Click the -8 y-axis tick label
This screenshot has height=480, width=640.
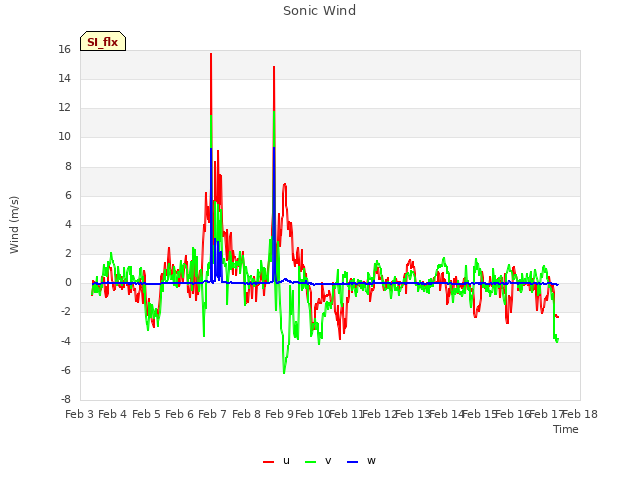(x=66, y=400)
